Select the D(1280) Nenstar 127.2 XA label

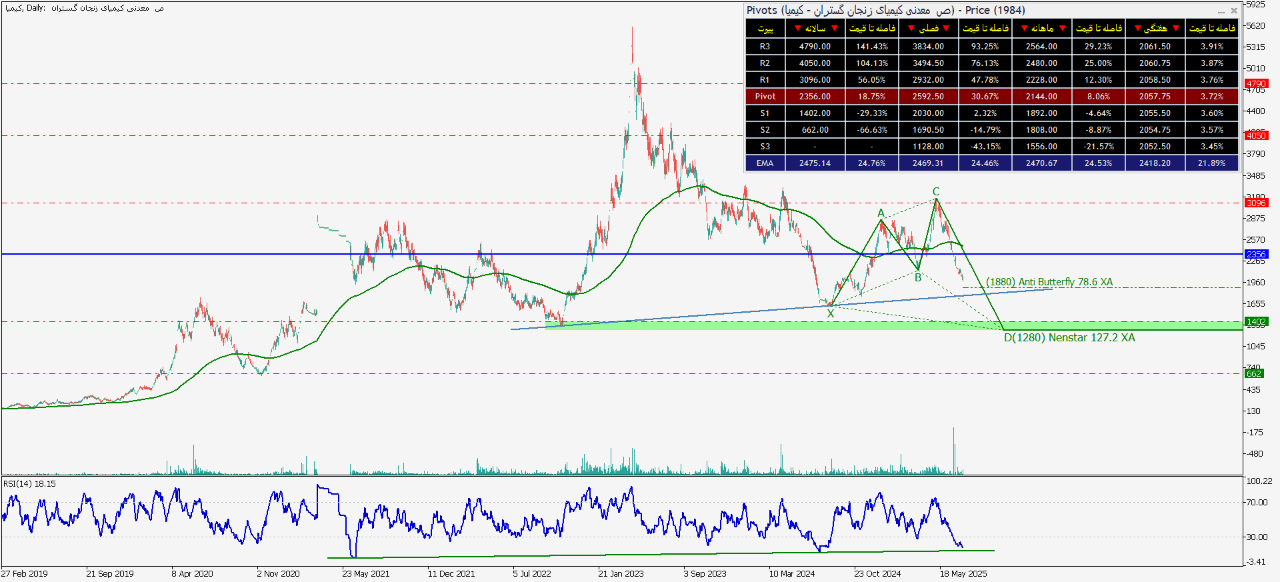(1069, 338)
